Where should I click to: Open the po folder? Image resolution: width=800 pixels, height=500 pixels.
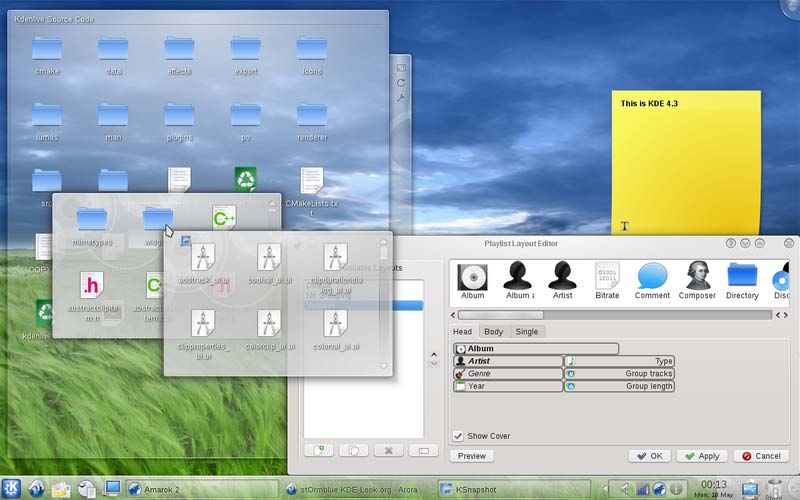(x=245, y=115)
